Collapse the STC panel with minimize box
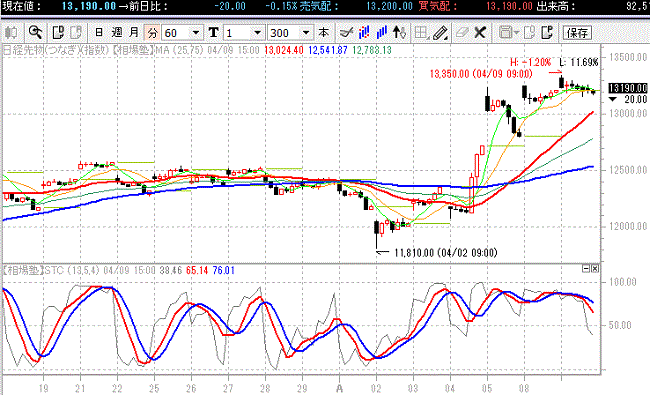The image size is (650, 395). [x=586, y=269]
